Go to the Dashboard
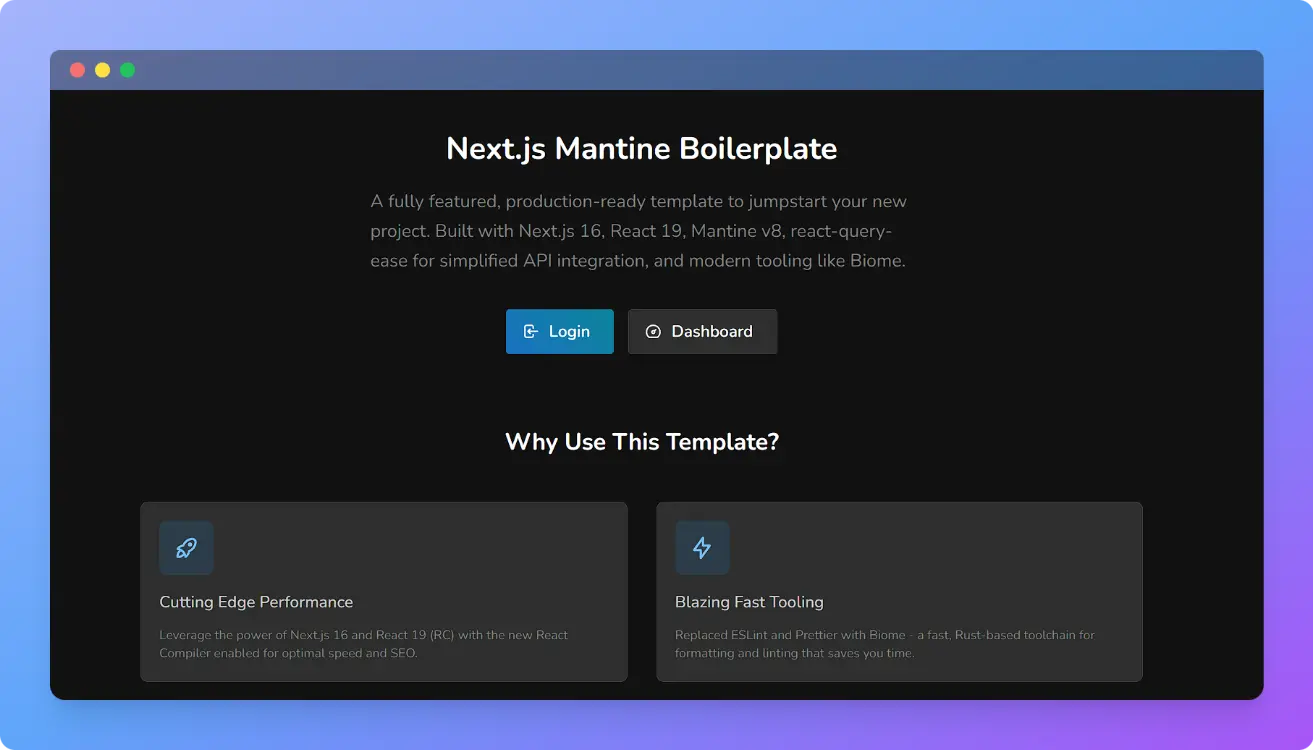This screenshot has height=750, width=1313. pos(702,331)
